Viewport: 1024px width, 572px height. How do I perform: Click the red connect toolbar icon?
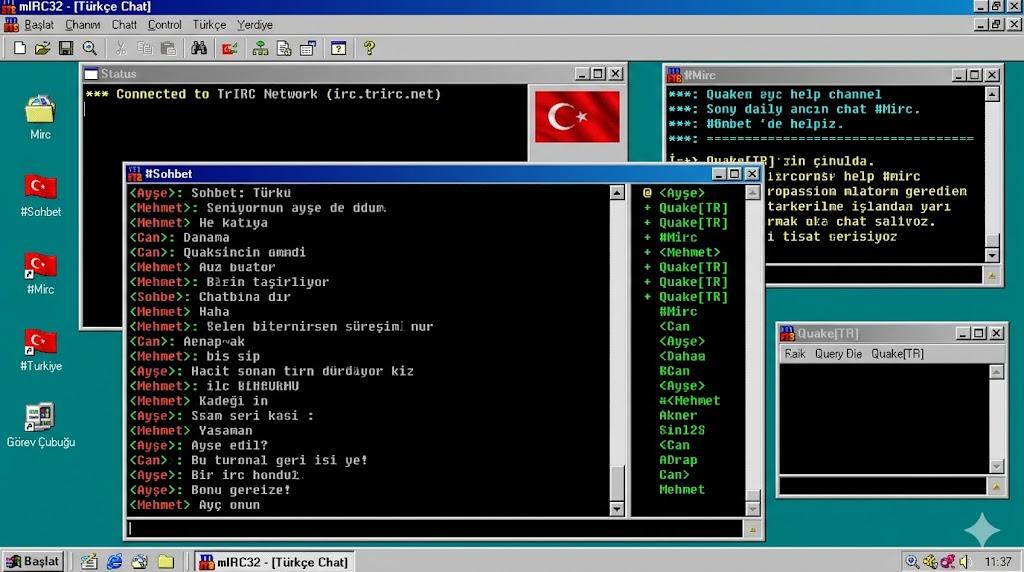pos(229,48)
